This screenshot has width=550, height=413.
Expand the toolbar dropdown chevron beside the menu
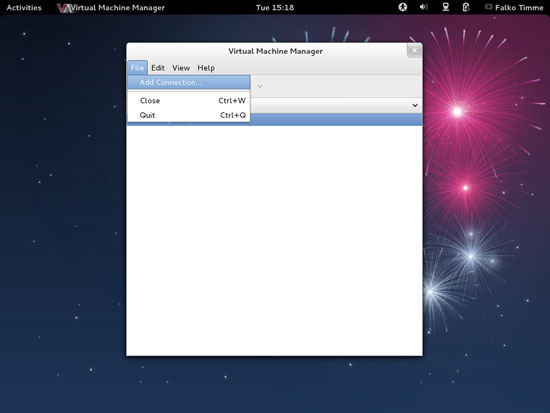click(x=260, y=86)
